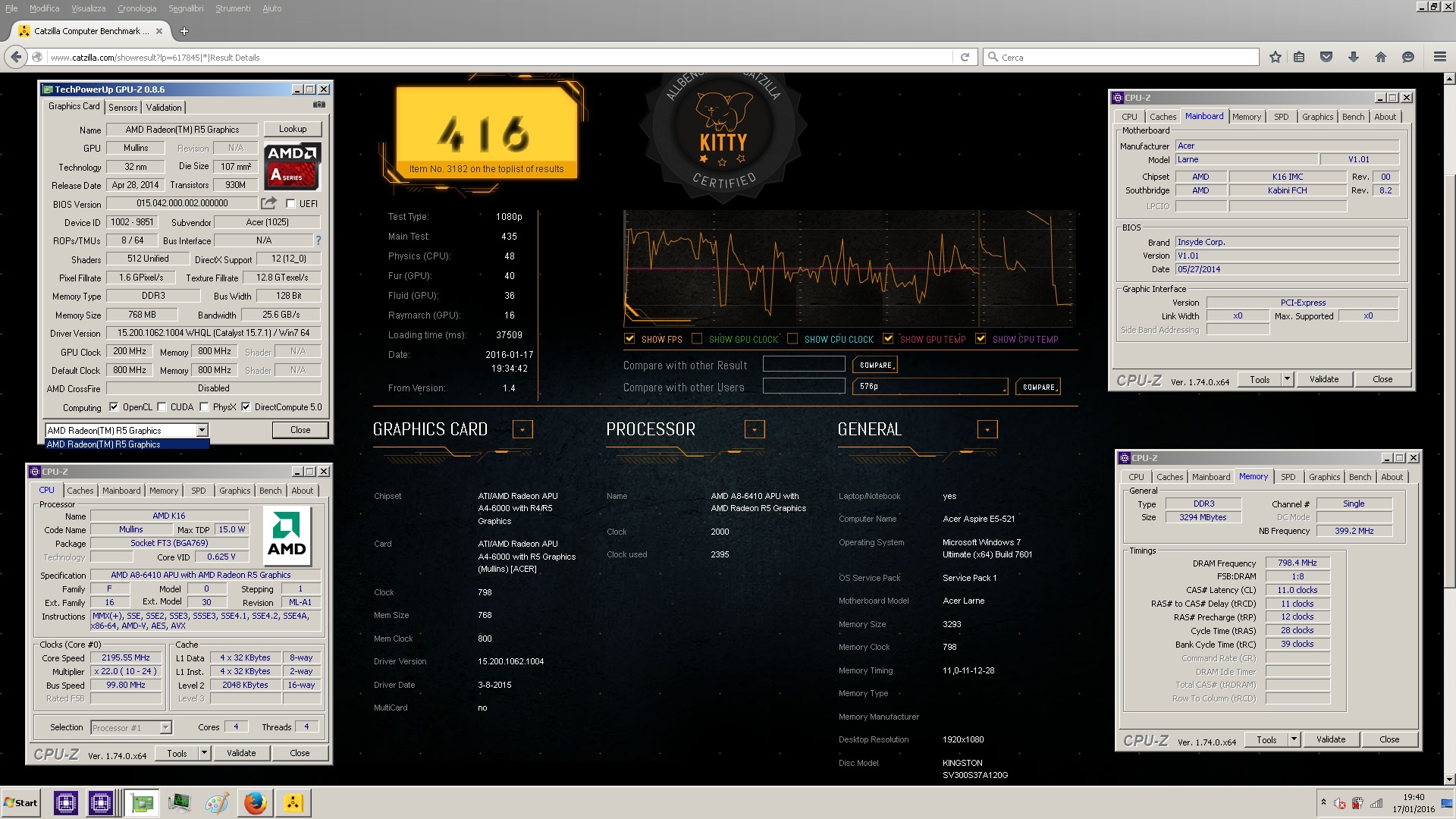
Task: Click the Cerca search field
Action: [1122, 57]
